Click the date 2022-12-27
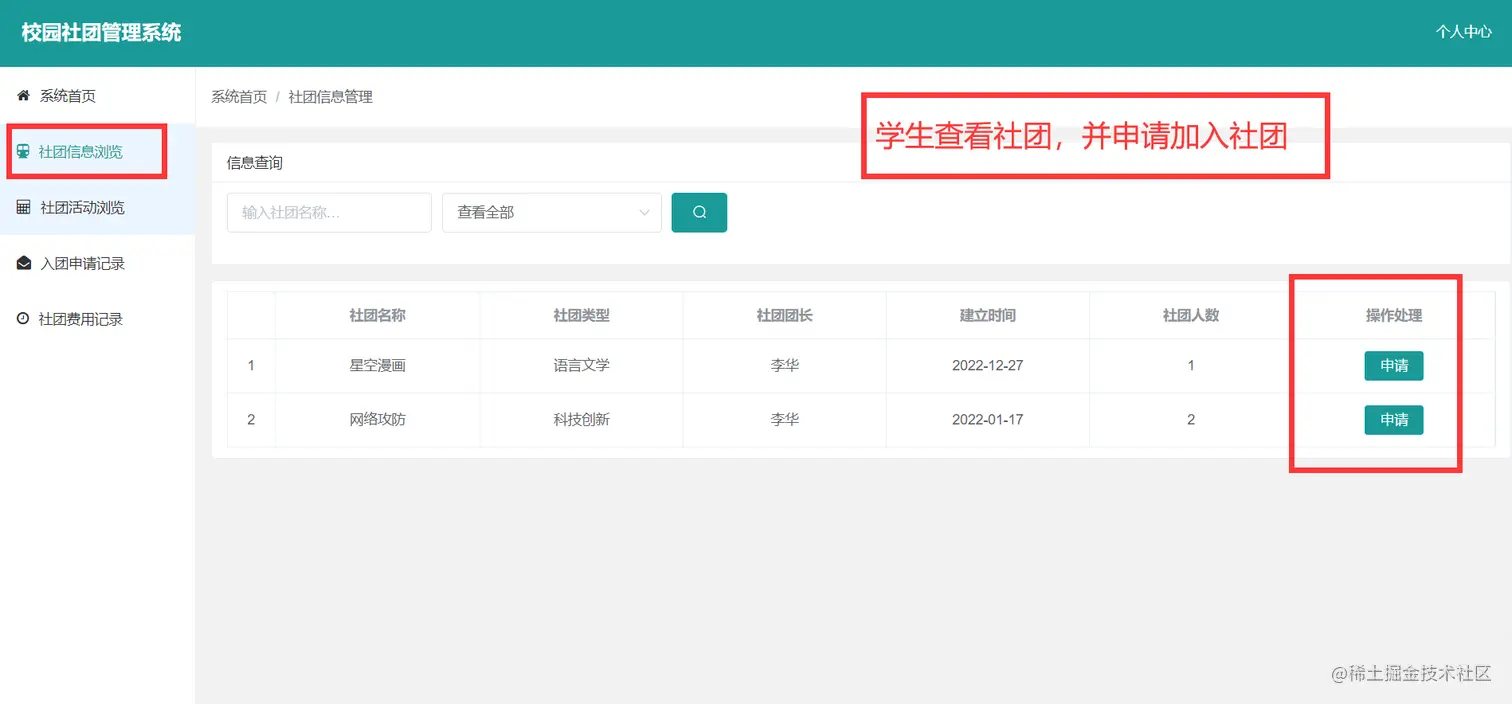The height and width of the screenshot is (704, 1512). pyautogui.click(x=988, y=366)
